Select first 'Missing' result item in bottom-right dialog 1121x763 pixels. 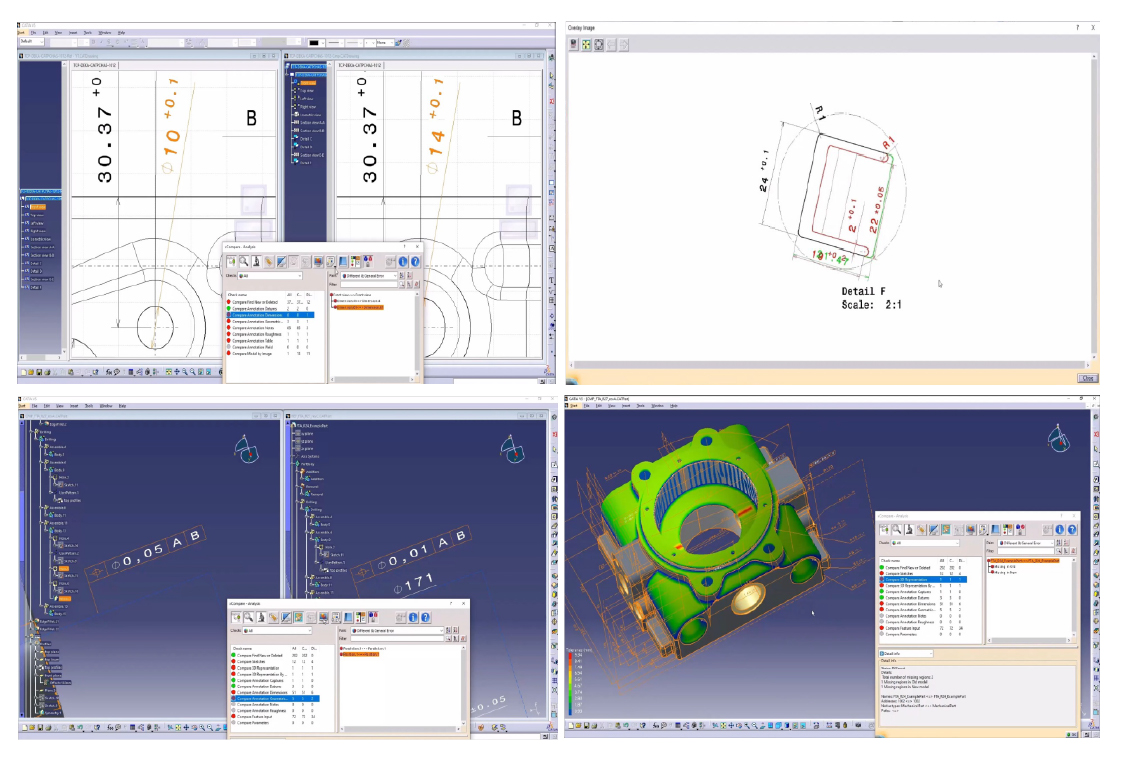pyautogui.click(x=1005, y=566)
